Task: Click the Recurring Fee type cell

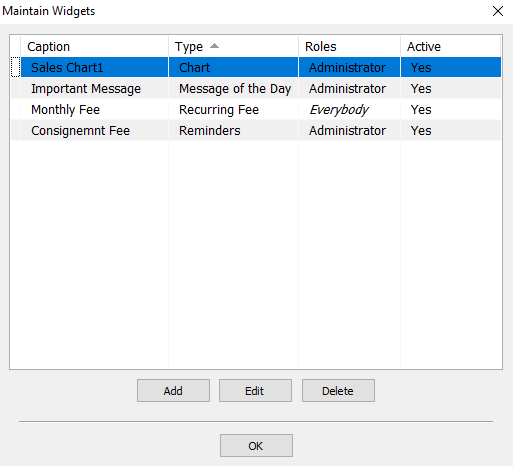Action: (x=233, y=109)
